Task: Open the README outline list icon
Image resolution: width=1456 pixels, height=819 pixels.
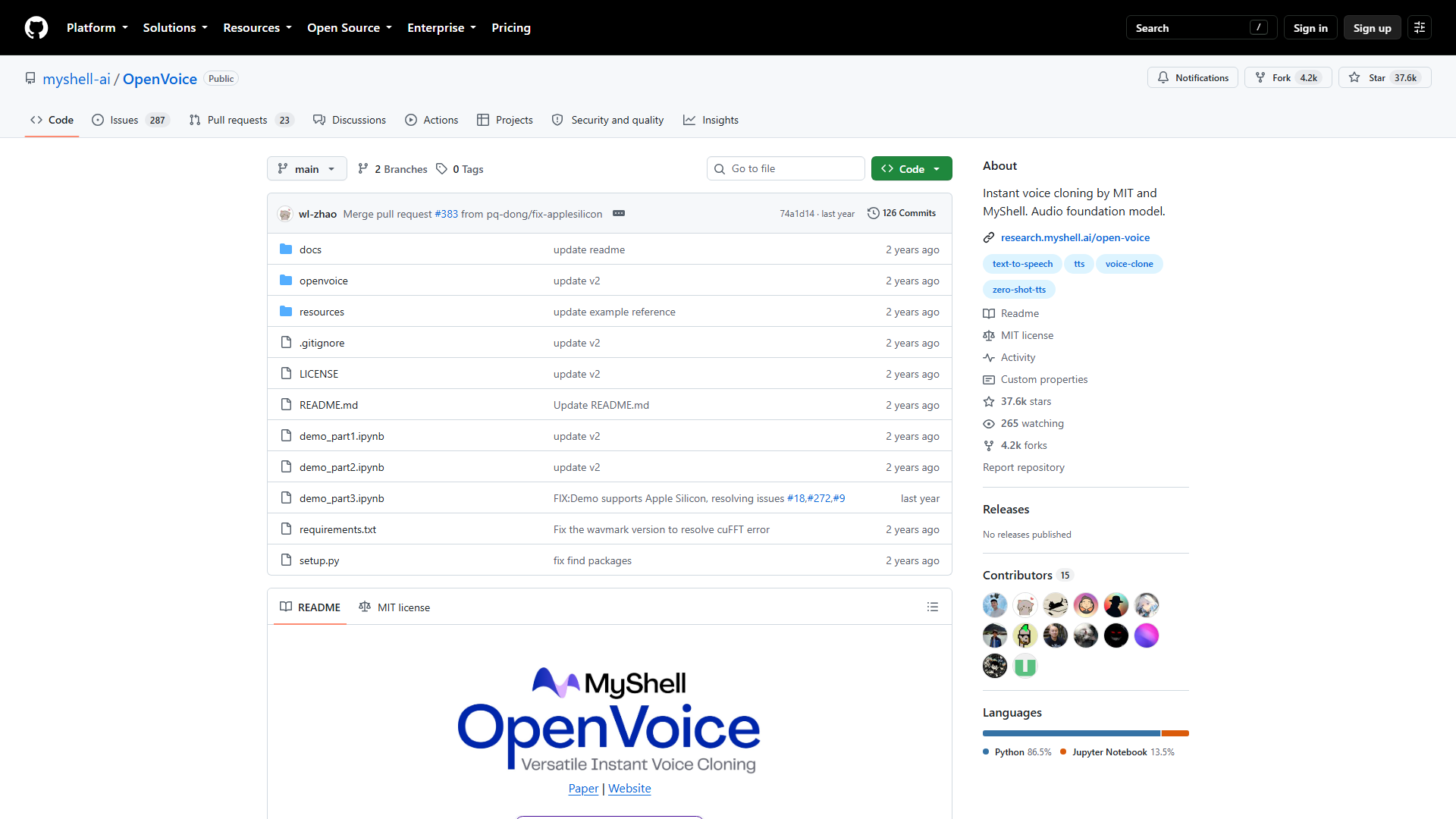Action: click(933, 607)
